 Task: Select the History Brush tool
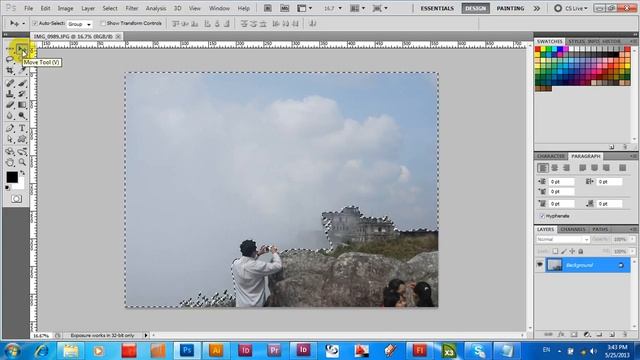(x=22, y=94)
